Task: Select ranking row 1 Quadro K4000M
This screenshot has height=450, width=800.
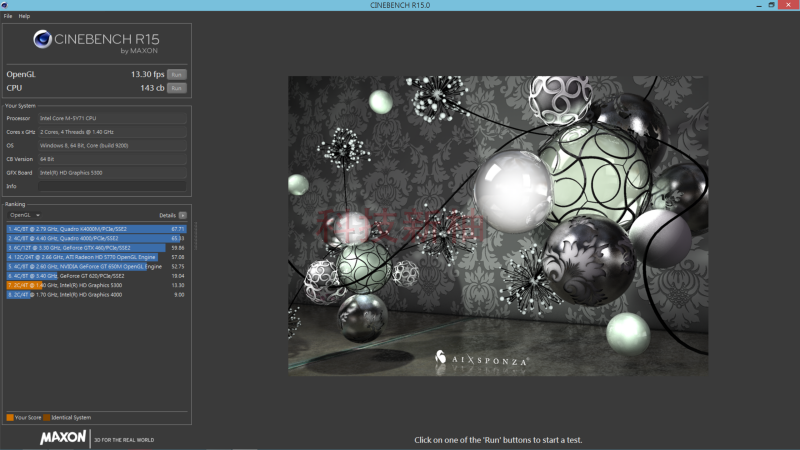Action: coord(96,229)
